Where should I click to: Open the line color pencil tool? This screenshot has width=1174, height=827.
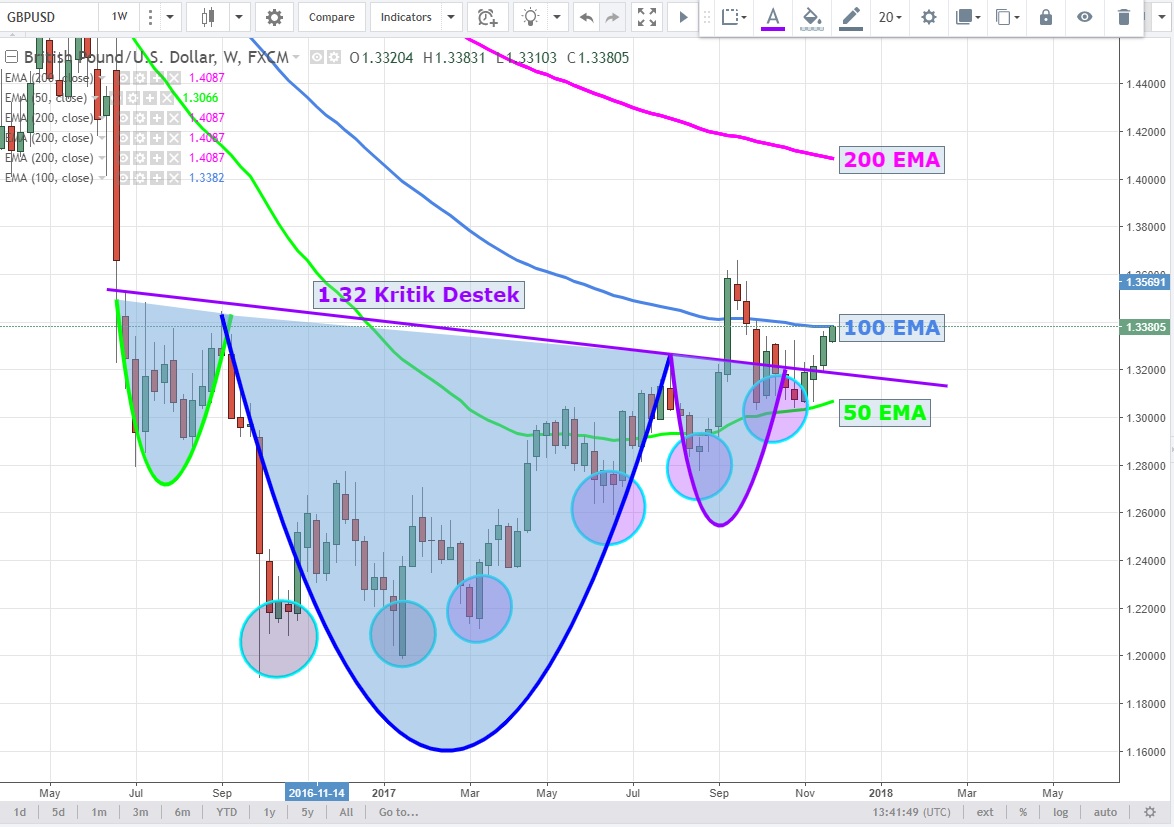pos(851,17)
